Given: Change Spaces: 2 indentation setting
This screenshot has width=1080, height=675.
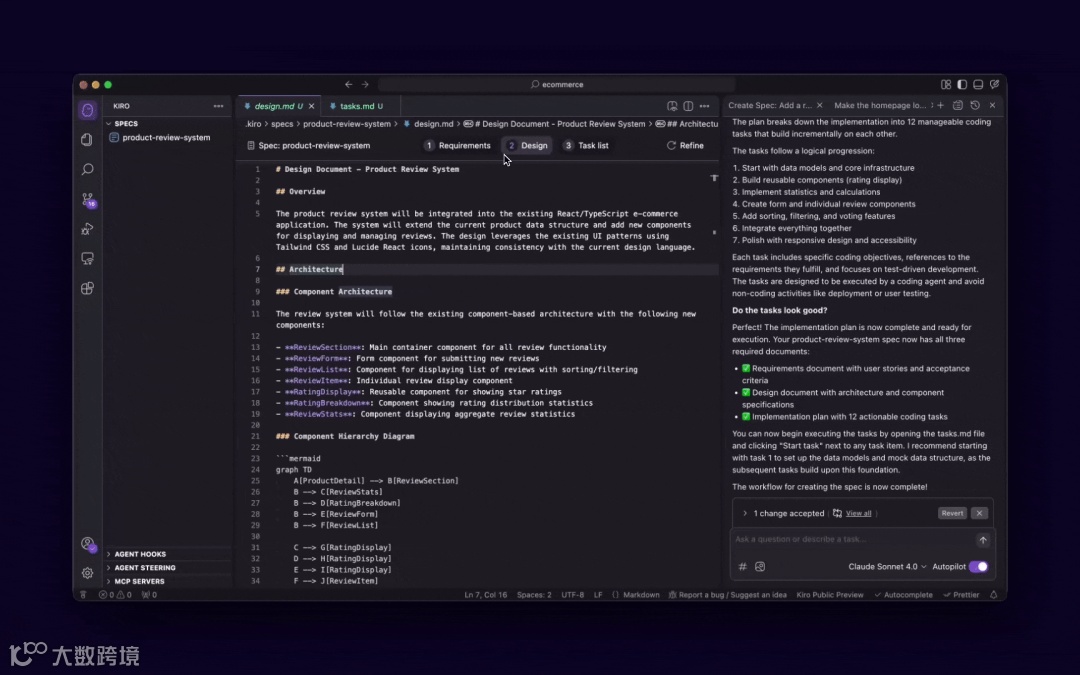Looking at the screenshot, I should (x=534, y=595).
